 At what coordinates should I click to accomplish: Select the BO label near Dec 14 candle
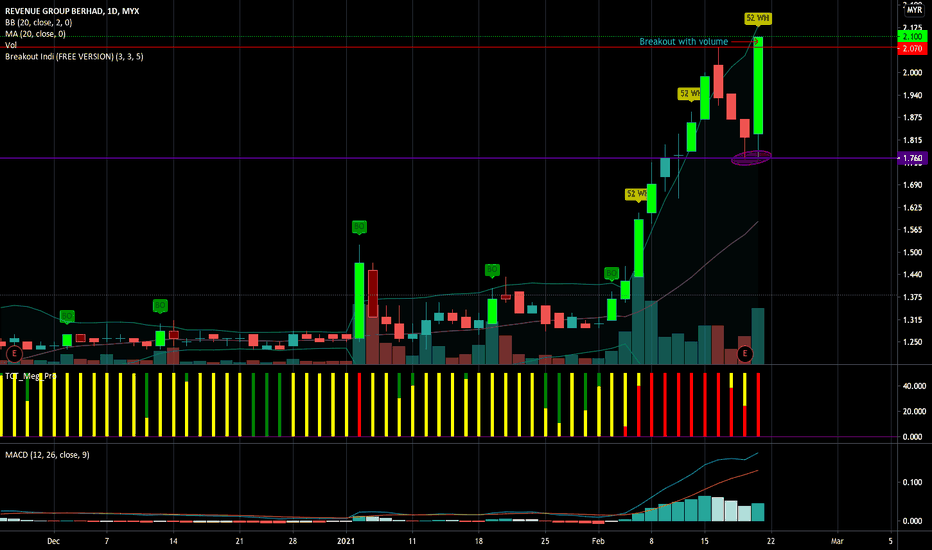pyautogui.click(x=160, y=306)
